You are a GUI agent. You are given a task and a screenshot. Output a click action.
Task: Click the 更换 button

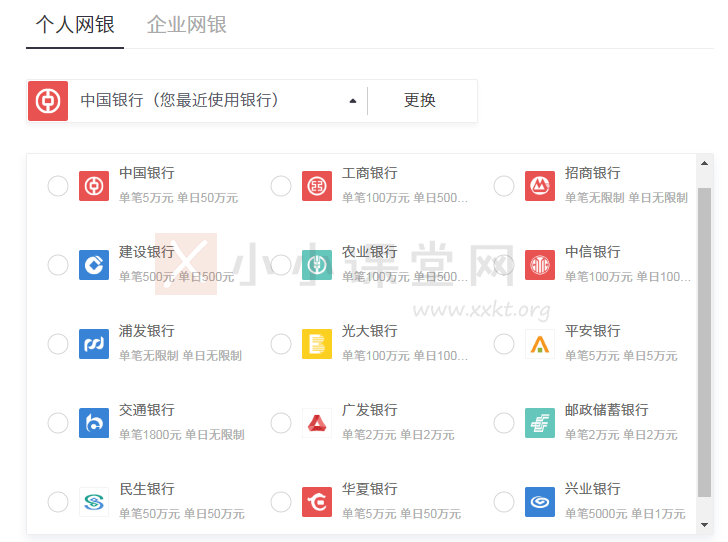coord(420,100)
